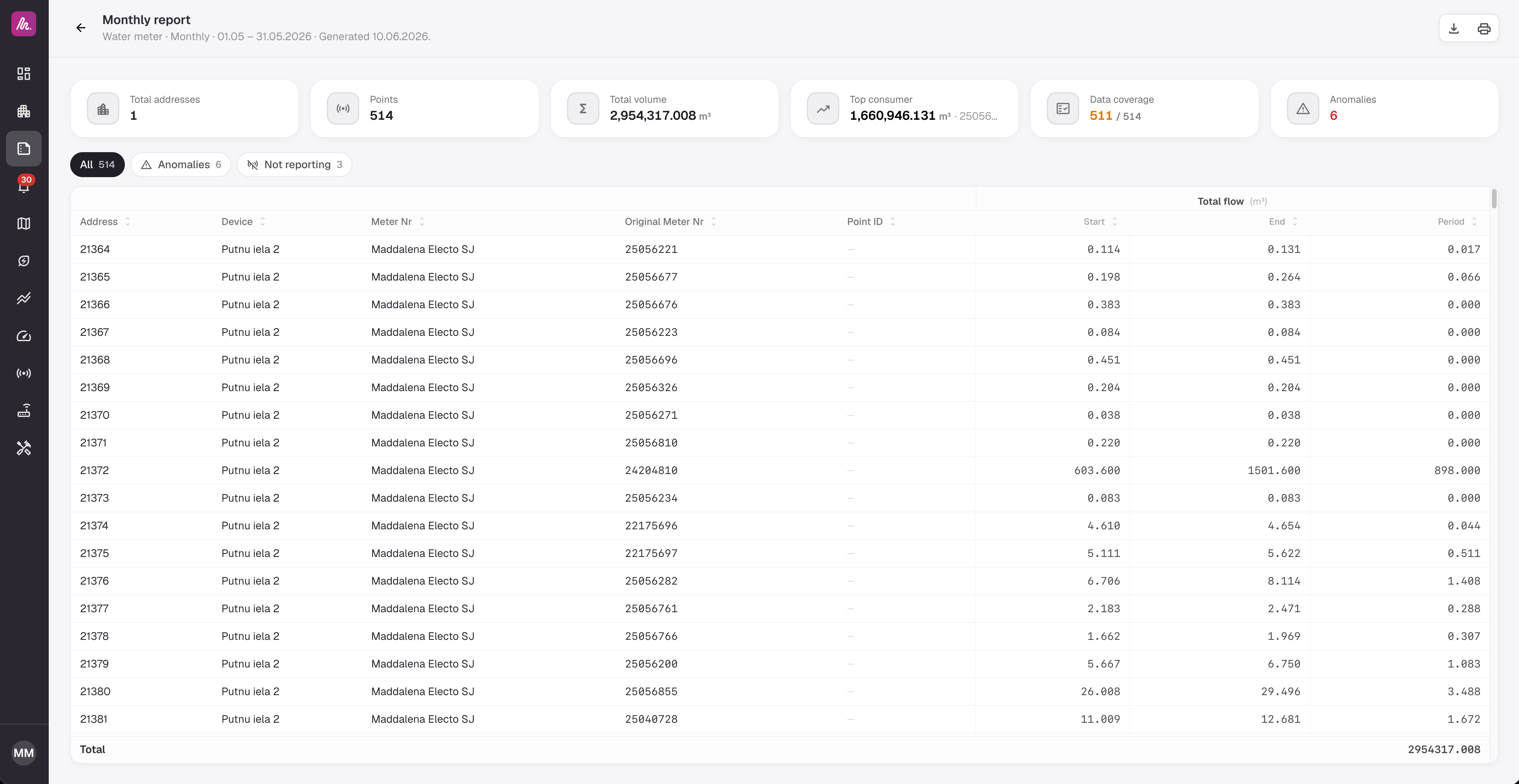
Task: Open the map icon in sidebar
Action: (23, 223)
